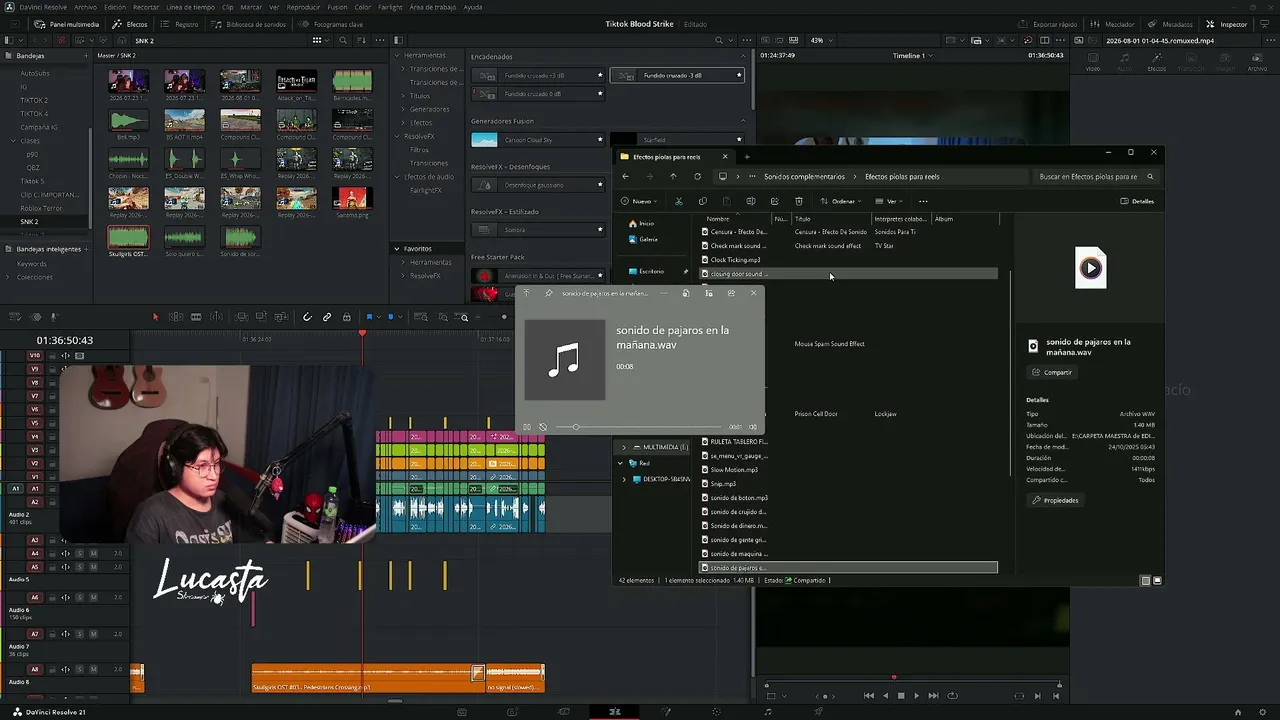Click Exportar rápido button
Image resolution: width=1280 pixels, height=720 pixels.
click(1049, 24)
